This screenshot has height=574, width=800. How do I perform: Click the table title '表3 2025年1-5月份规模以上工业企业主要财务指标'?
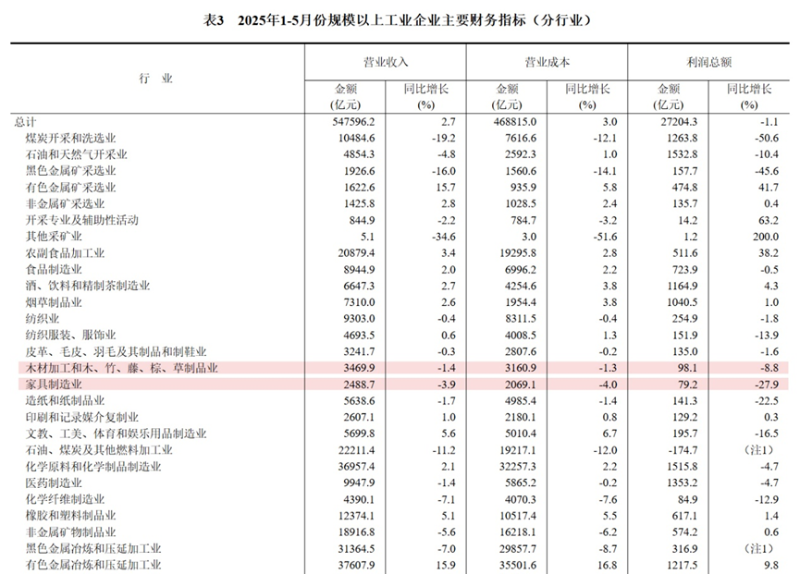tap(397, 20)
